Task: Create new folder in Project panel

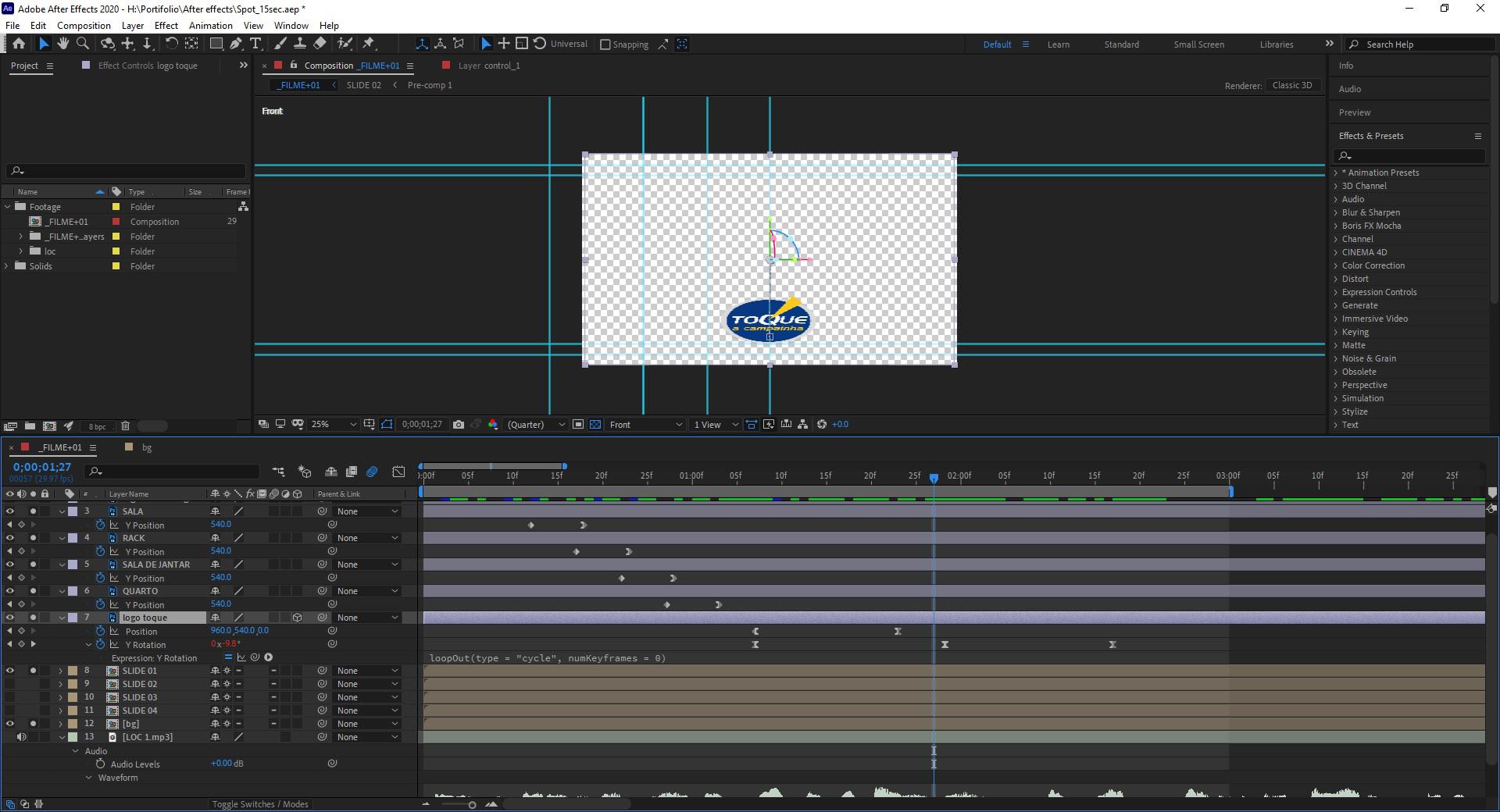Action: 30,426
